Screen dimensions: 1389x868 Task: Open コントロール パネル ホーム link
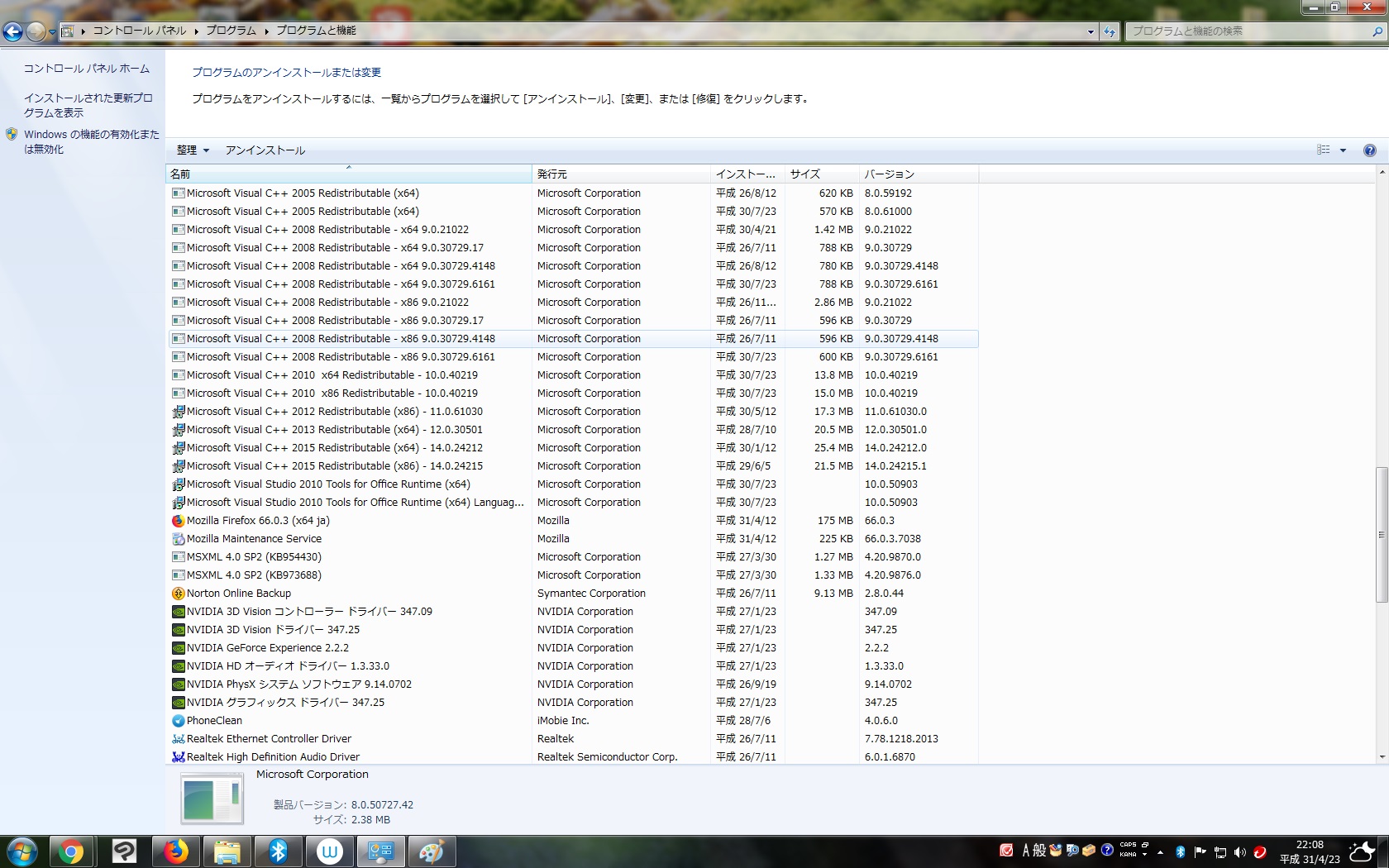tap(87, 69)
